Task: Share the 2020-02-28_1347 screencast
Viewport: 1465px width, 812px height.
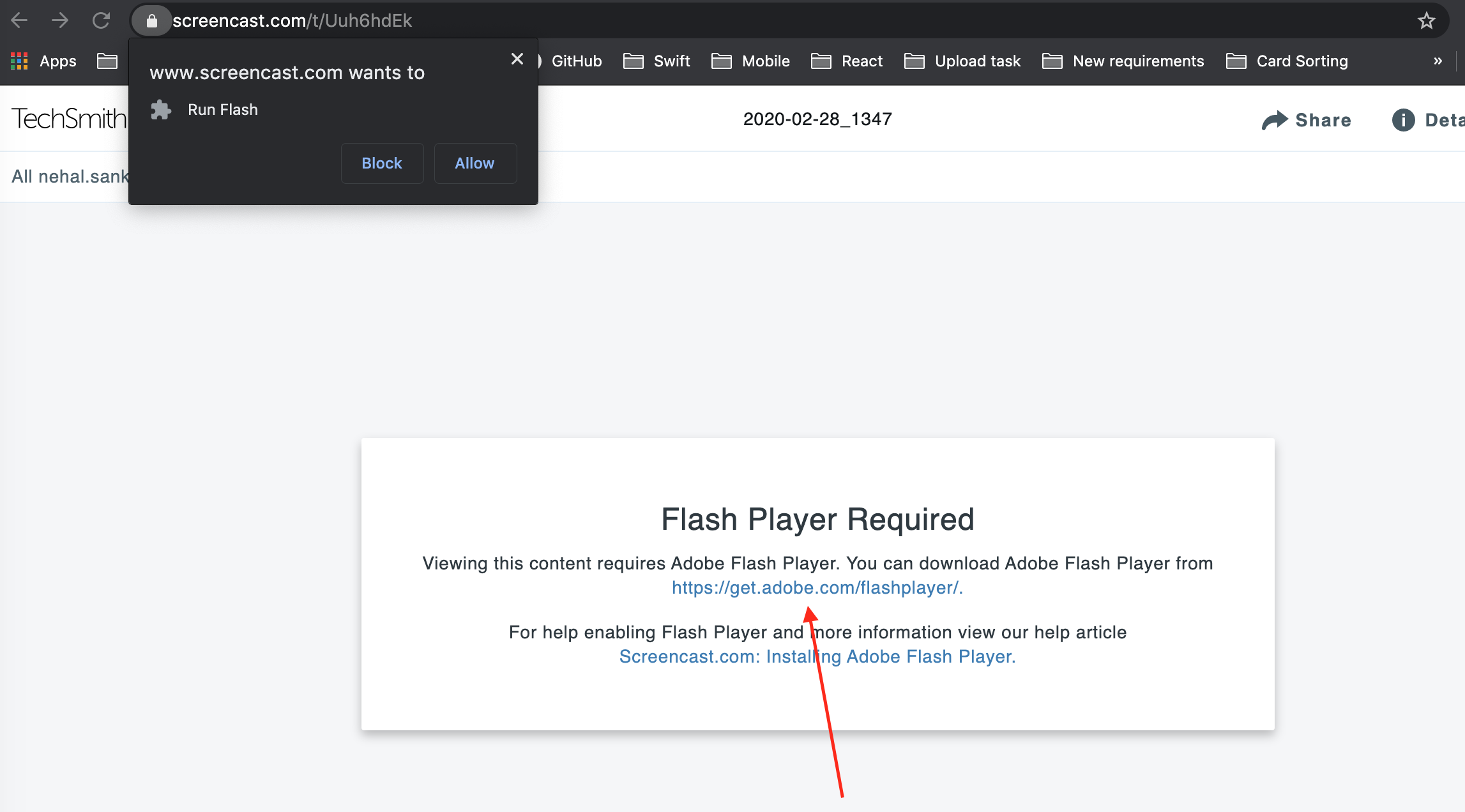Action: 1306,119
